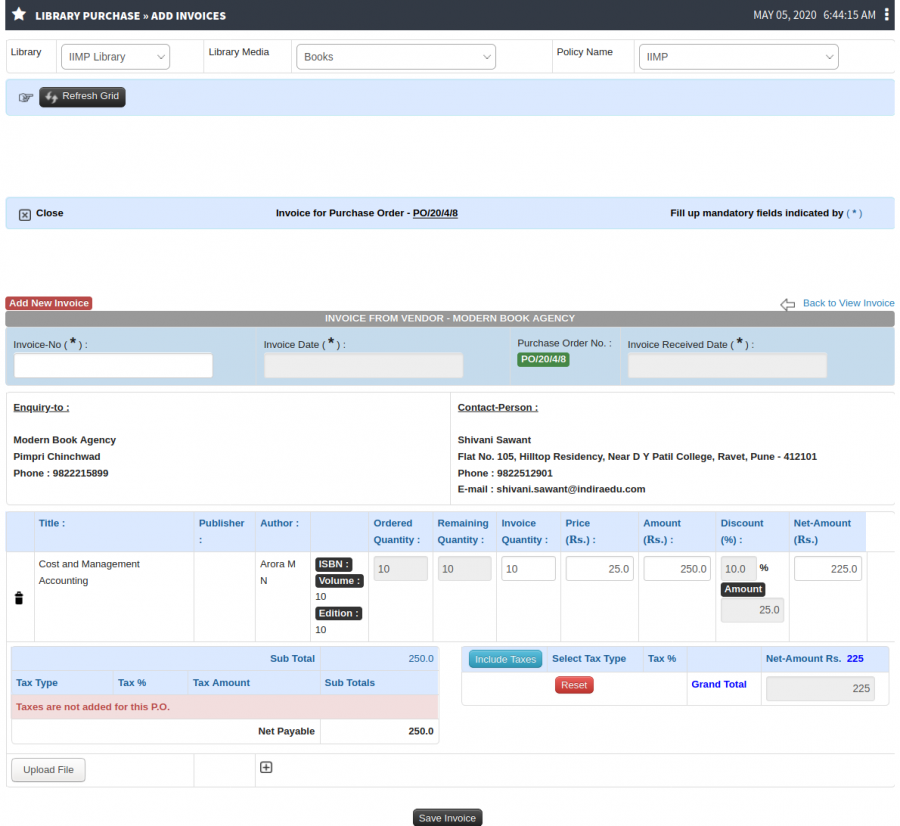
Task: Click the Ordered Quantity field
Action: click(x=400, y=569)
